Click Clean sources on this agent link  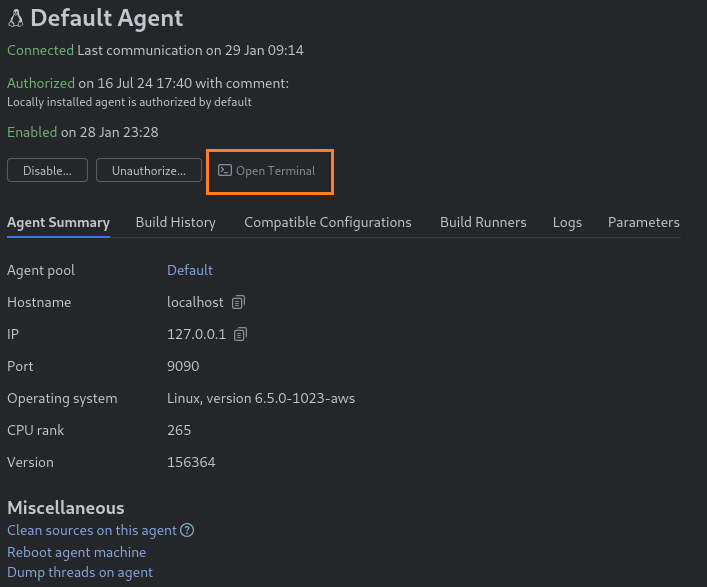(92, 530)
